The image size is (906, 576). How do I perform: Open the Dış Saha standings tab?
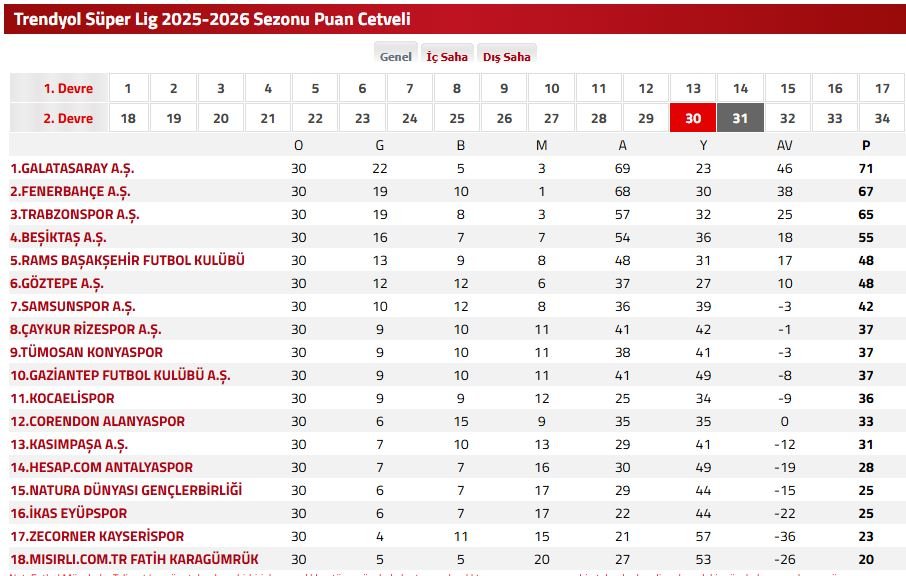[506, 57]
